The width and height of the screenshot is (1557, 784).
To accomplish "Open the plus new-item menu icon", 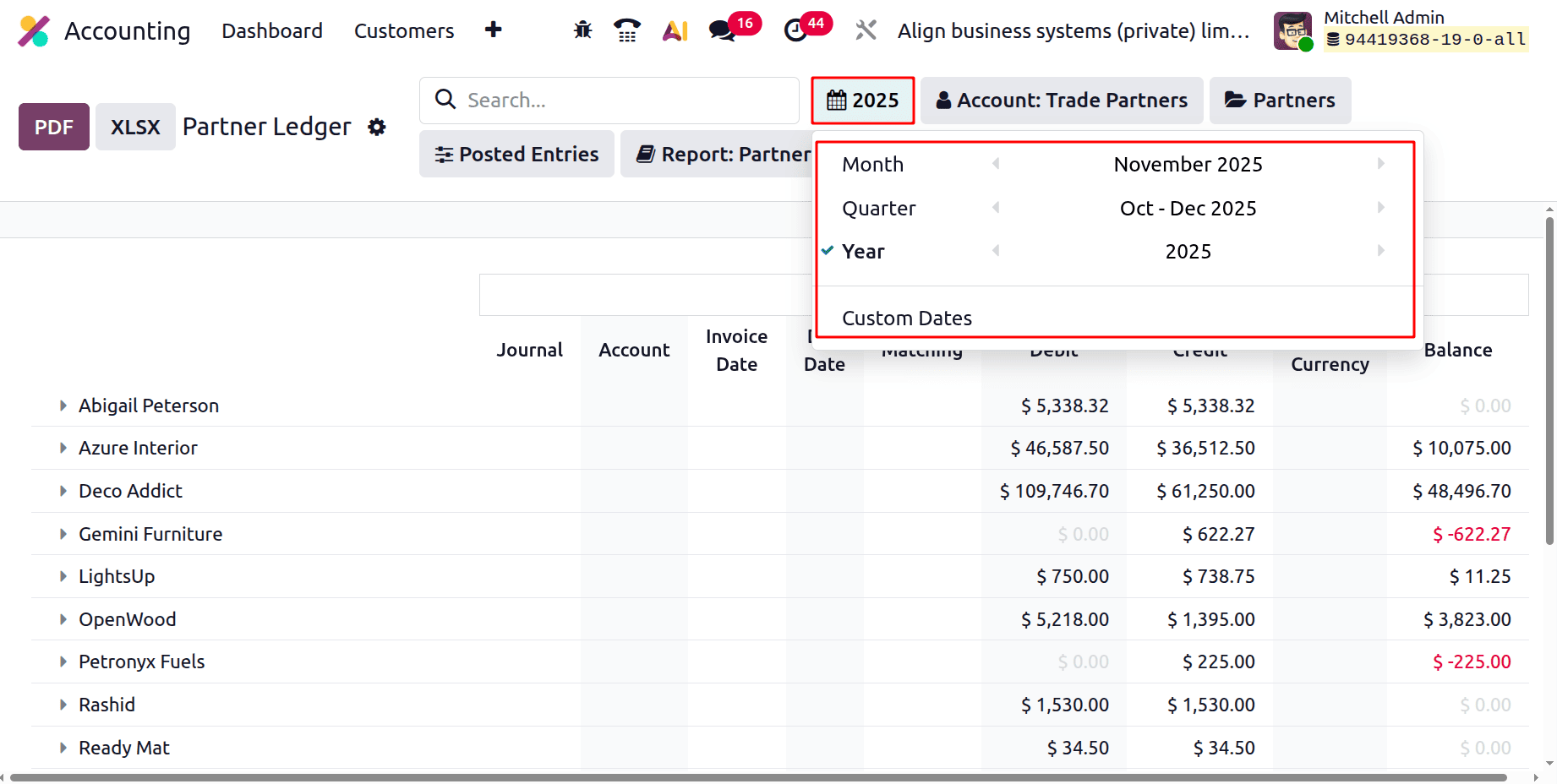I will (x=494, y=30).
